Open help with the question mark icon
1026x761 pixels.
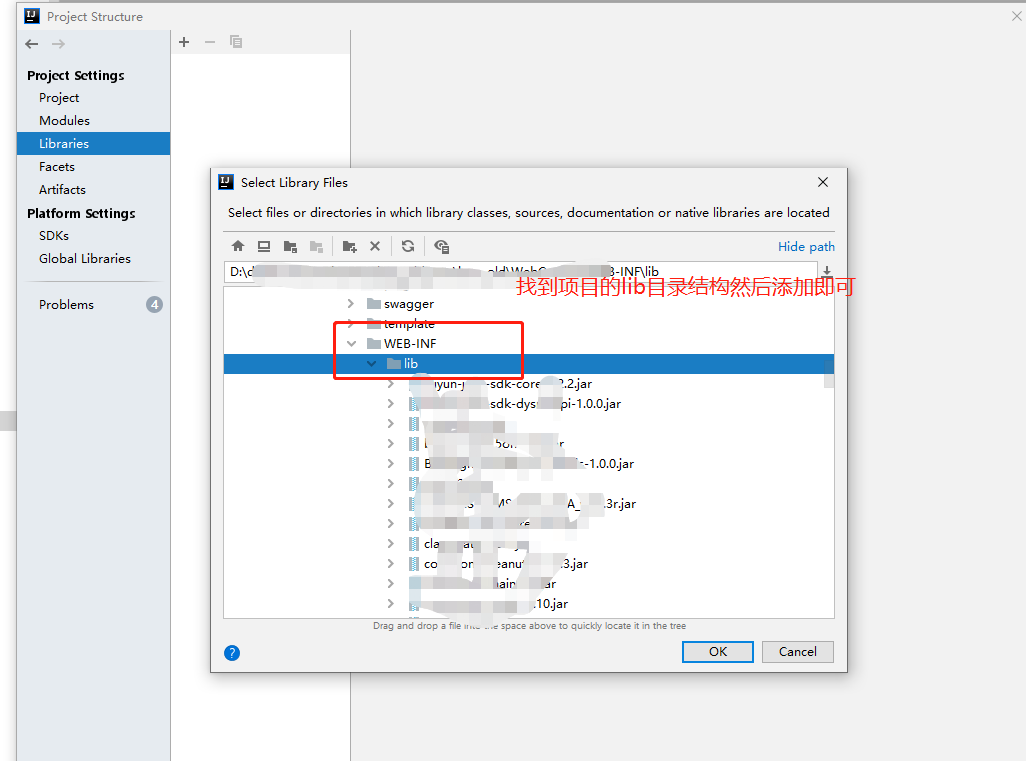pos(232,652)
